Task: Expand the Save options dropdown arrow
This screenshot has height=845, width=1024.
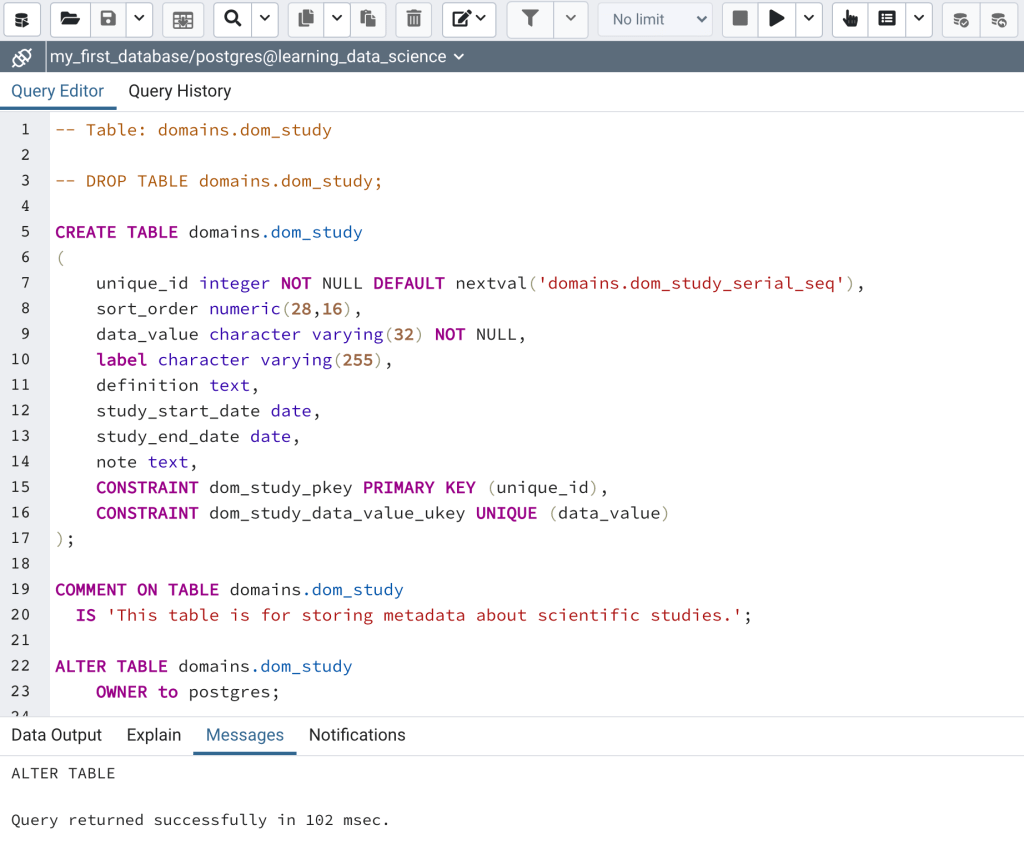Action: coord(138,19)
